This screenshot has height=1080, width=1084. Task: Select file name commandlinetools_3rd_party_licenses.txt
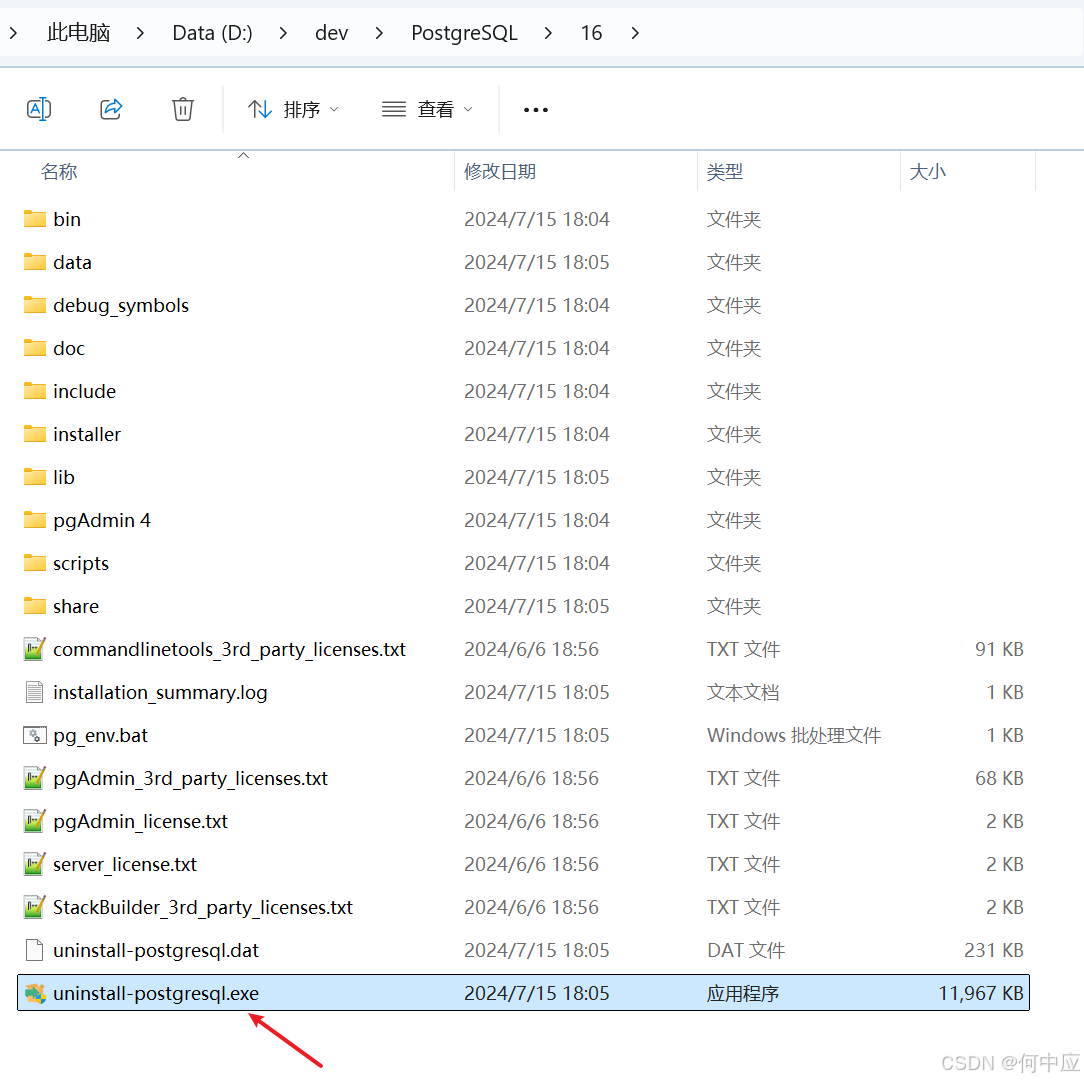[x=229, y=650]
